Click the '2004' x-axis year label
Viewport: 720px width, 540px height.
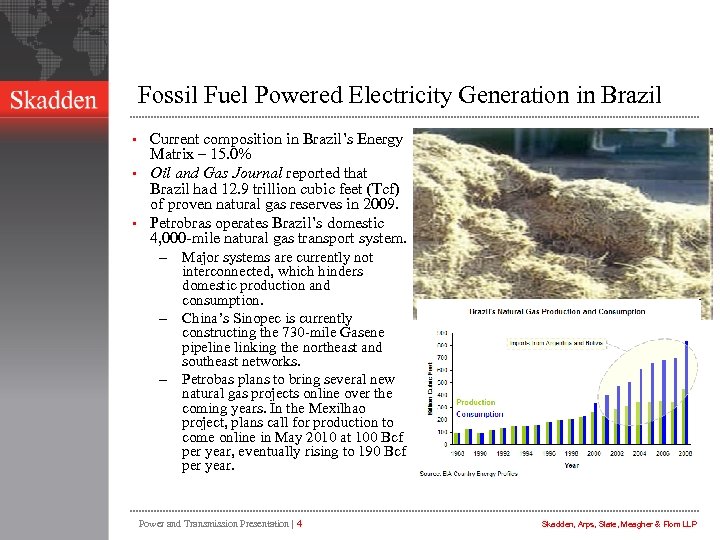coord(640,453)
